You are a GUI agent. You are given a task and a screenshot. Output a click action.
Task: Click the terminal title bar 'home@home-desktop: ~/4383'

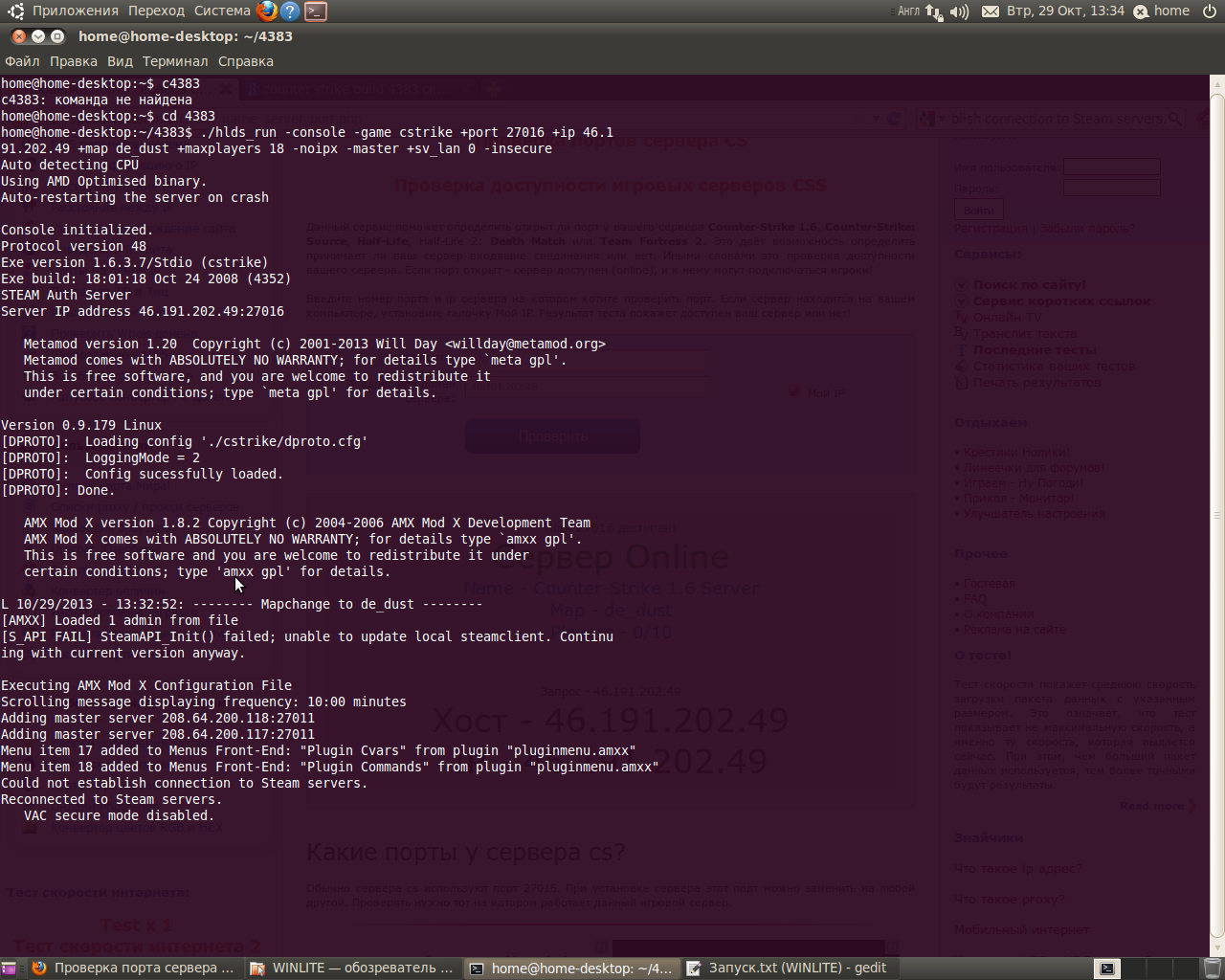[186, 36]
